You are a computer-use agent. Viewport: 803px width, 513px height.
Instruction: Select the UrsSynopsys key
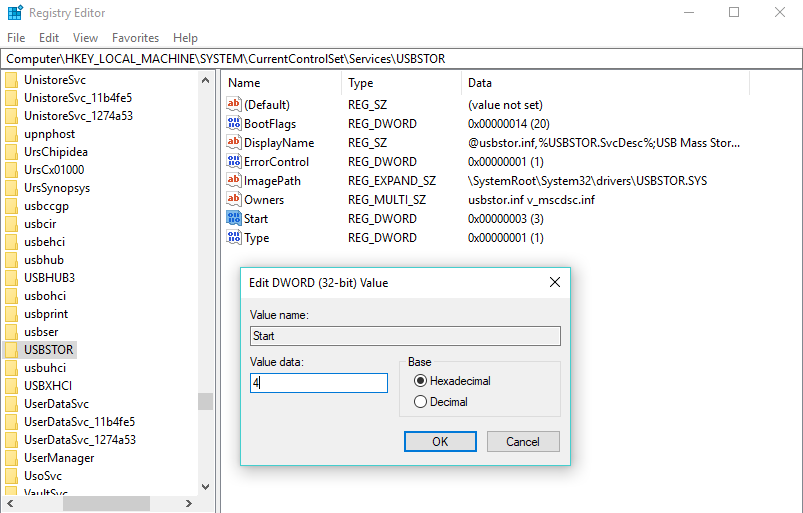57,188
